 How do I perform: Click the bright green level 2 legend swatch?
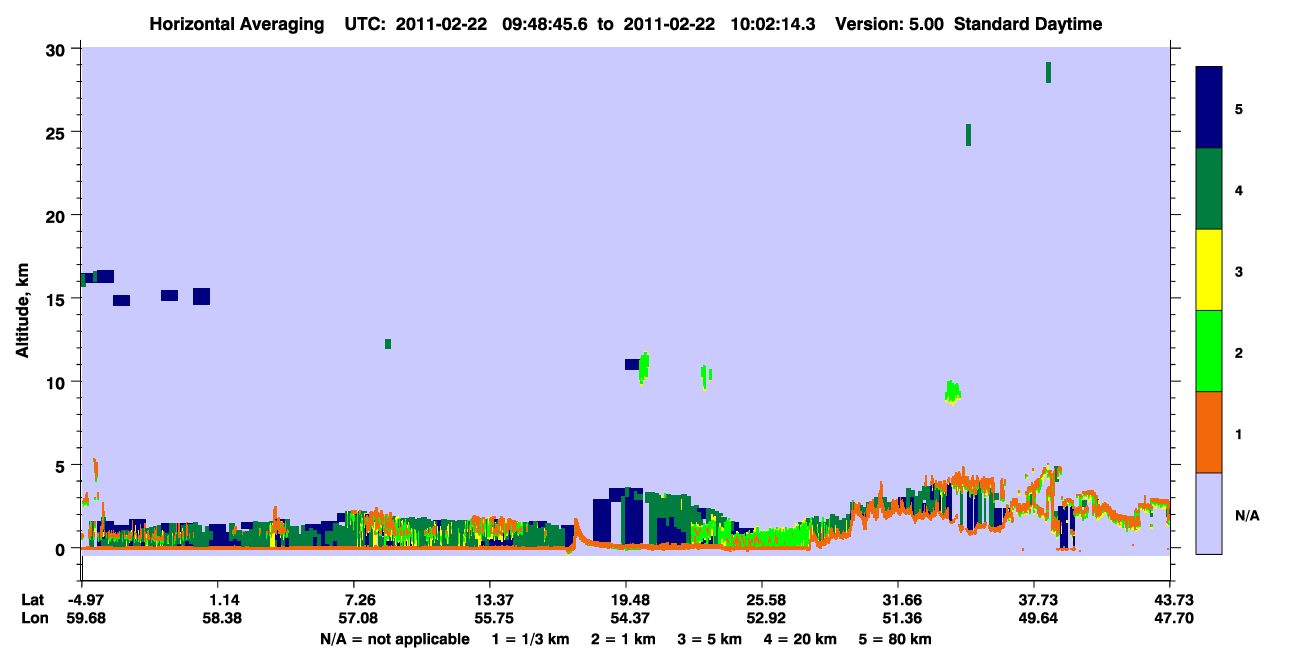point(1209,351)
